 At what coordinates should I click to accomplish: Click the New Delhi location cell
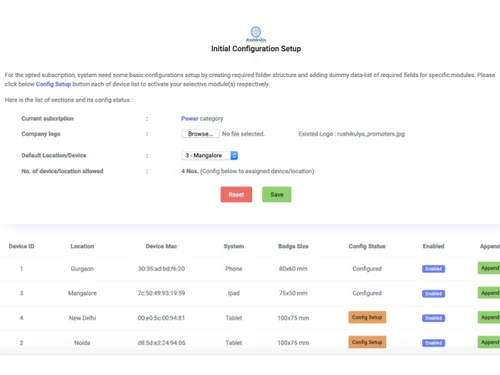(82, 318)
